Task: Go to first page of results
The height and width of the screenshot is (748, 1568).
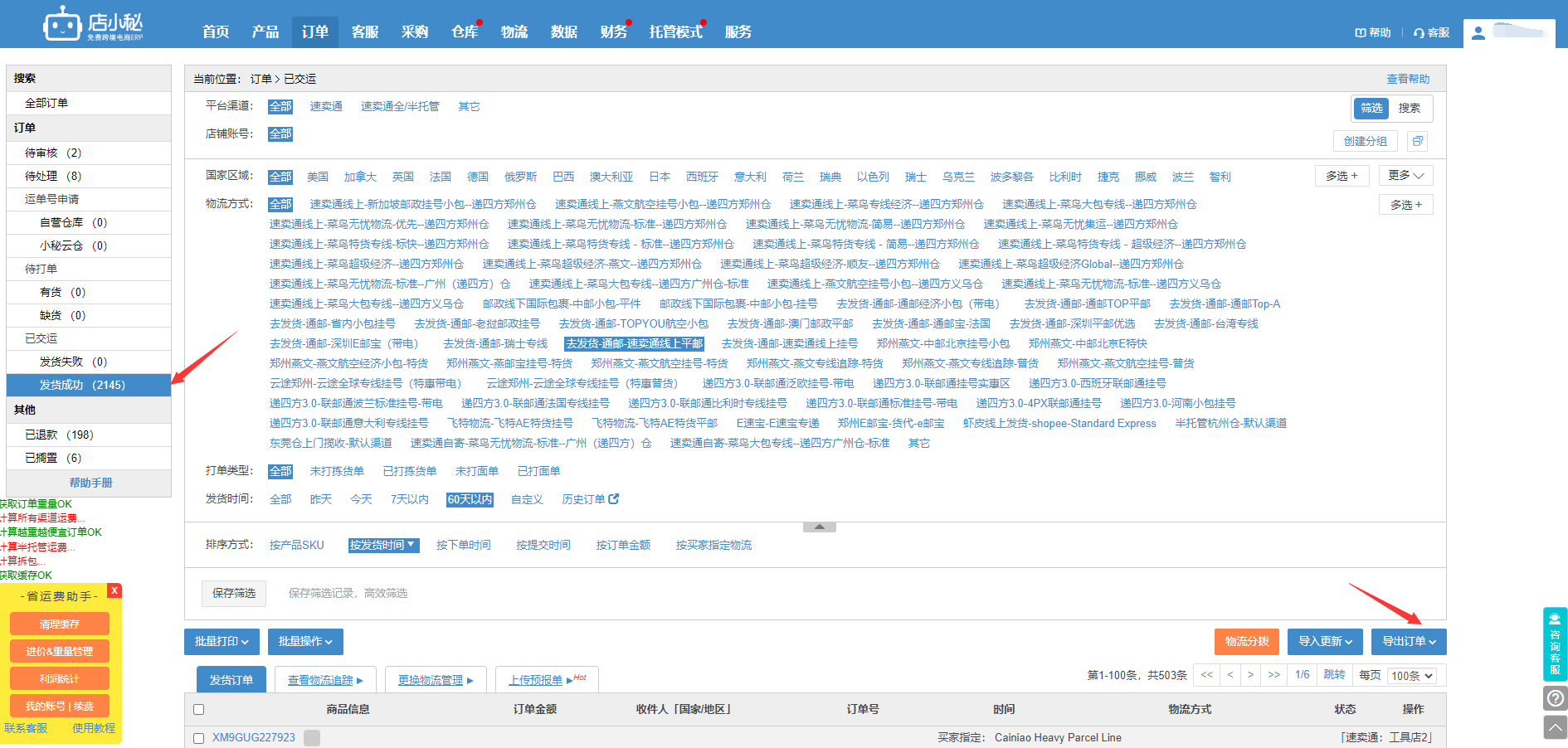Action: point(1207,675)
